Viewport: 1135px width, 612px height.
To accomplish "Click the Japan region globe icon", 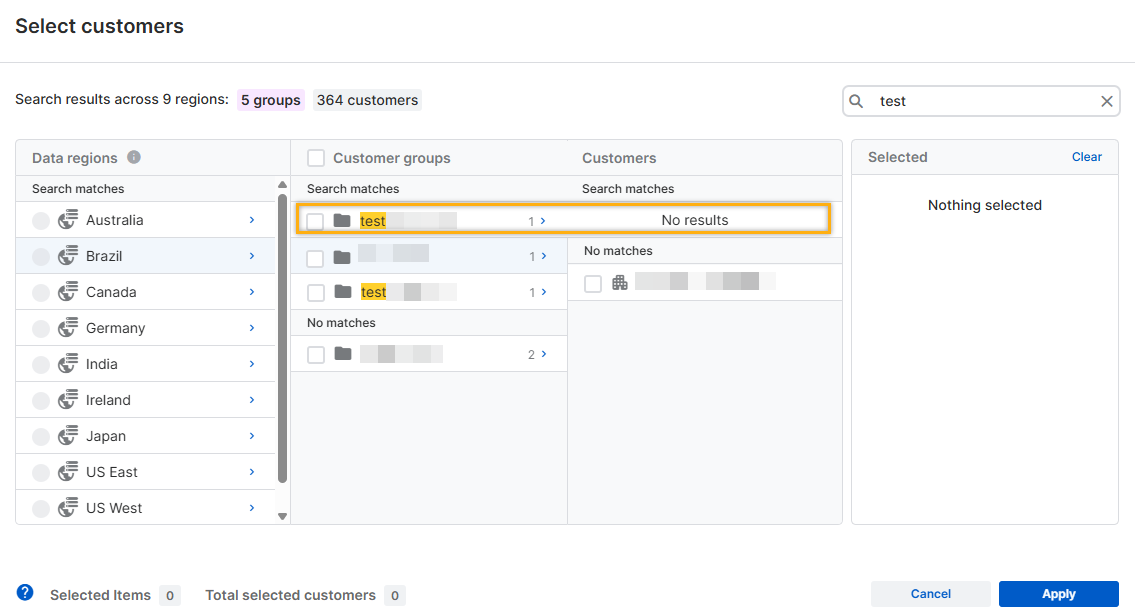I will (x=68, y=436).
